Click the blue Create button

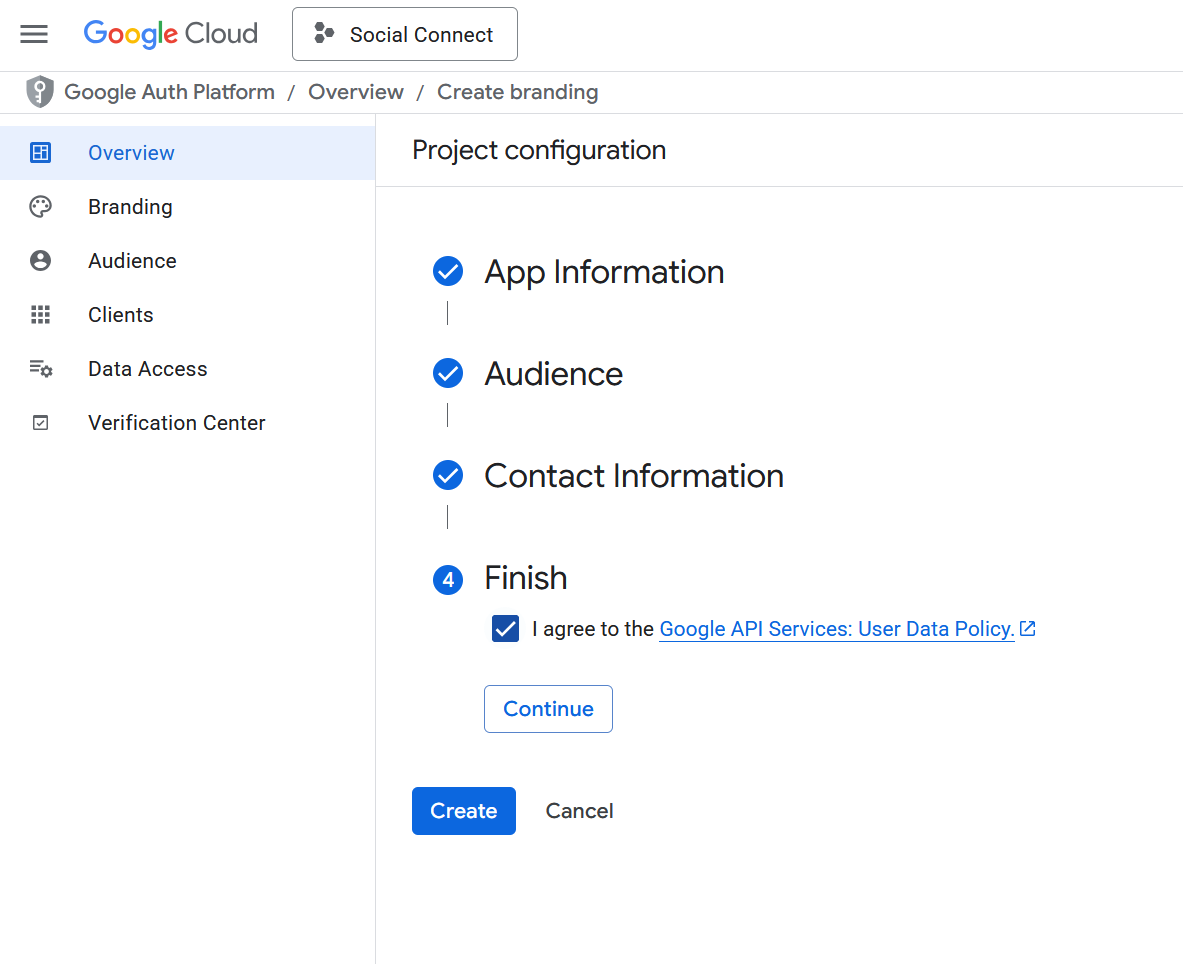(x=464, y=811)
